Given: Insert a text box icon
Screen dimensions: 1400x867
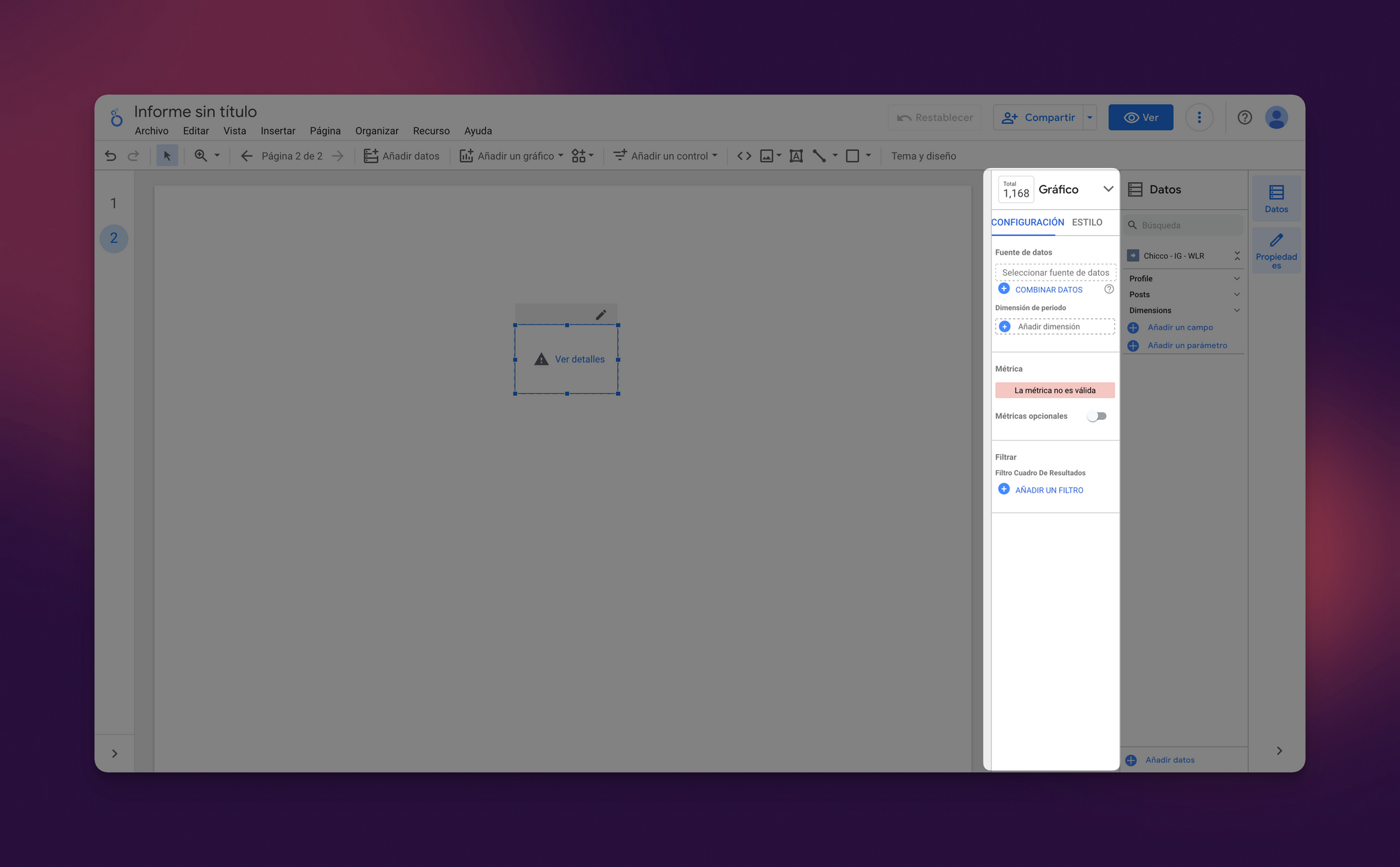Looking at the screenshot, I should click(796, 156).
